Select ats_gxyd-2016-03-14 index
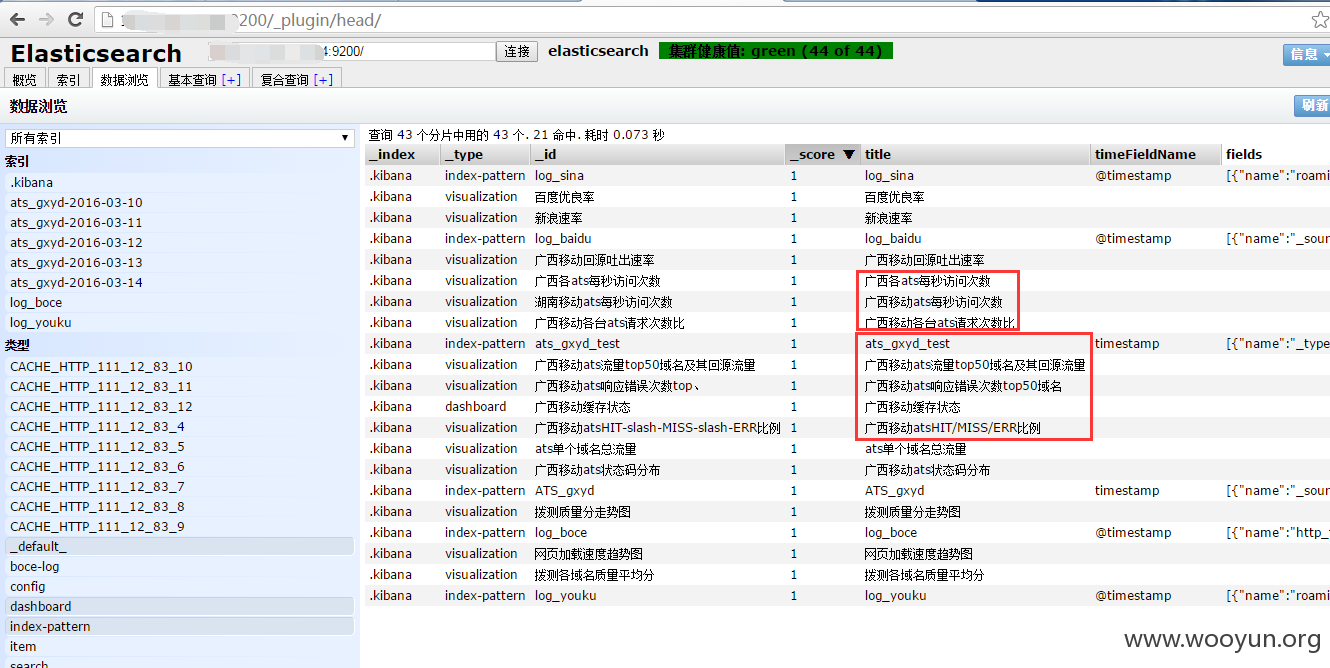 (x=180, y=283)
